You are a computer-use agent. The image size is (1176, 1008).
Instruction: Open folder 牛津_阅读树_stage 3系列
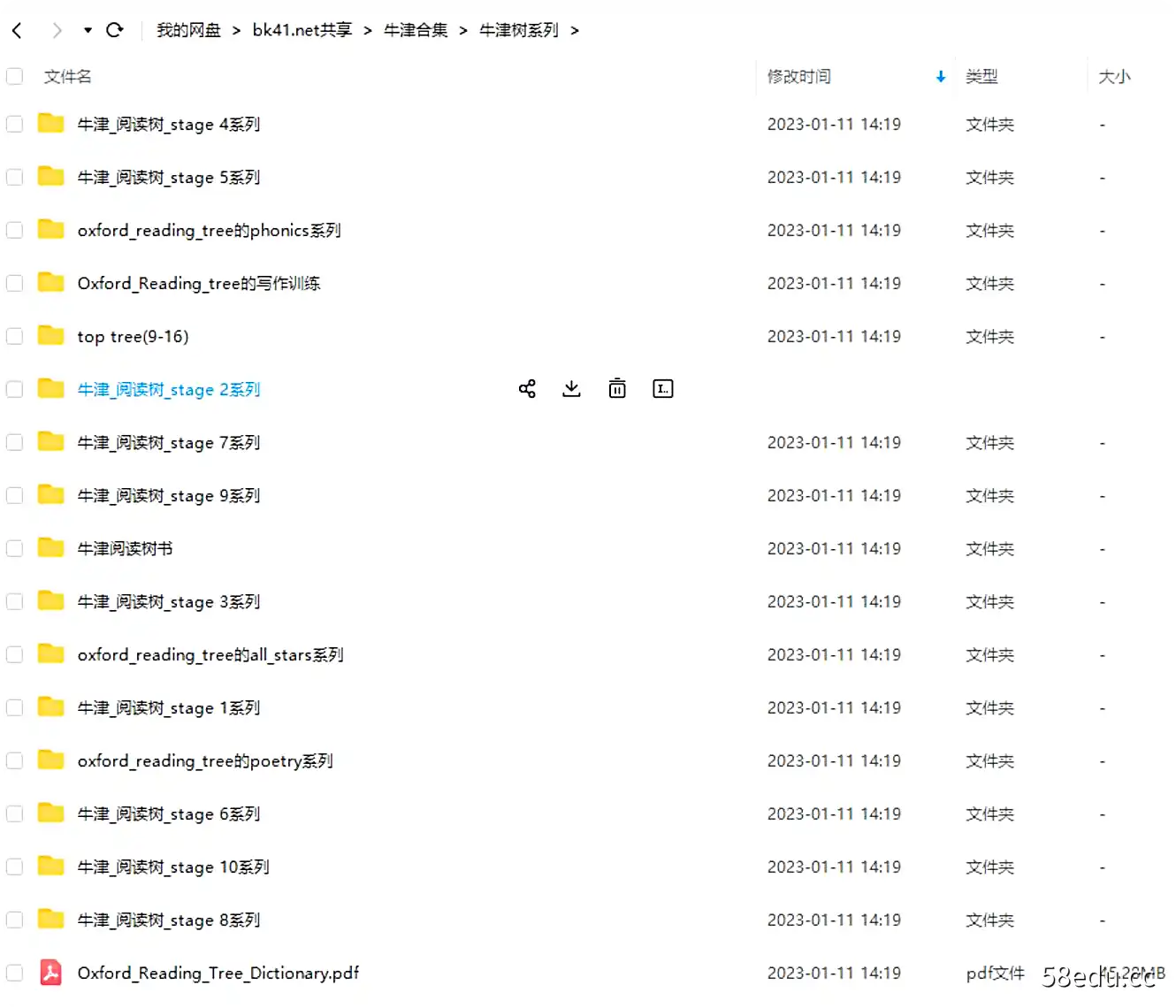click(169, 602)
